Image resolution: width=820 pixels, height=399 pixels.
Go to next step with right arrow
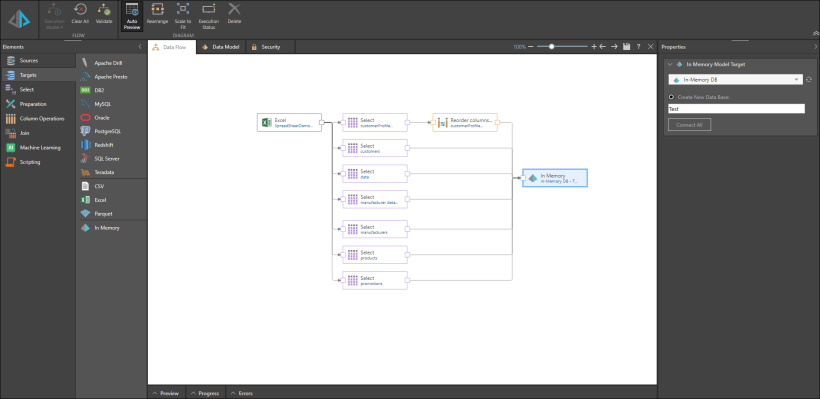click(x=614, y=47)
